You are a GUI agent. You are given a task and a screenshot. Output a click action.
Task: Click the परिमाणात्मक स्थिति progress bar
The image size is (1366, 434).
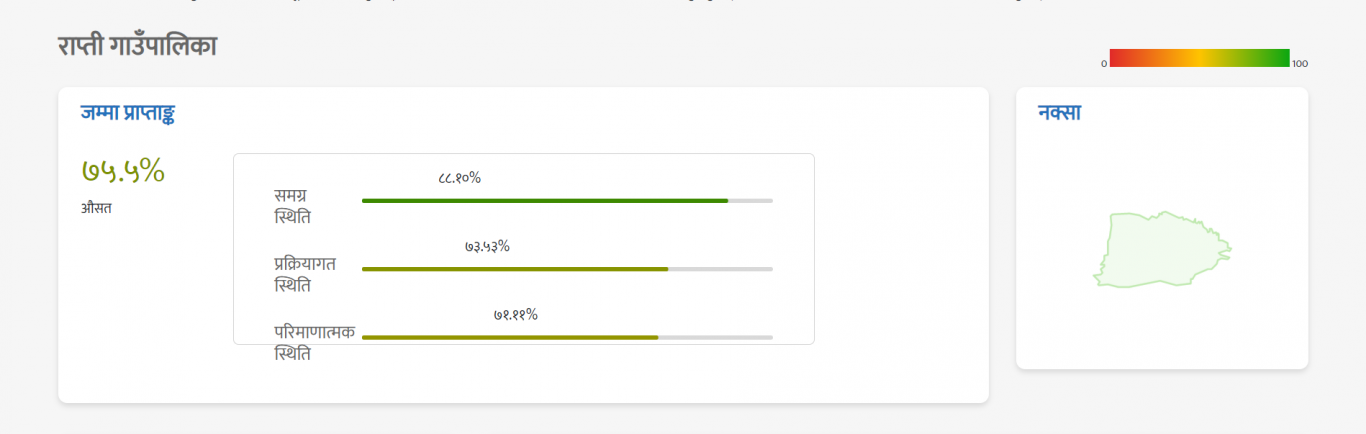pyautogui.click(x=567, y=337)
